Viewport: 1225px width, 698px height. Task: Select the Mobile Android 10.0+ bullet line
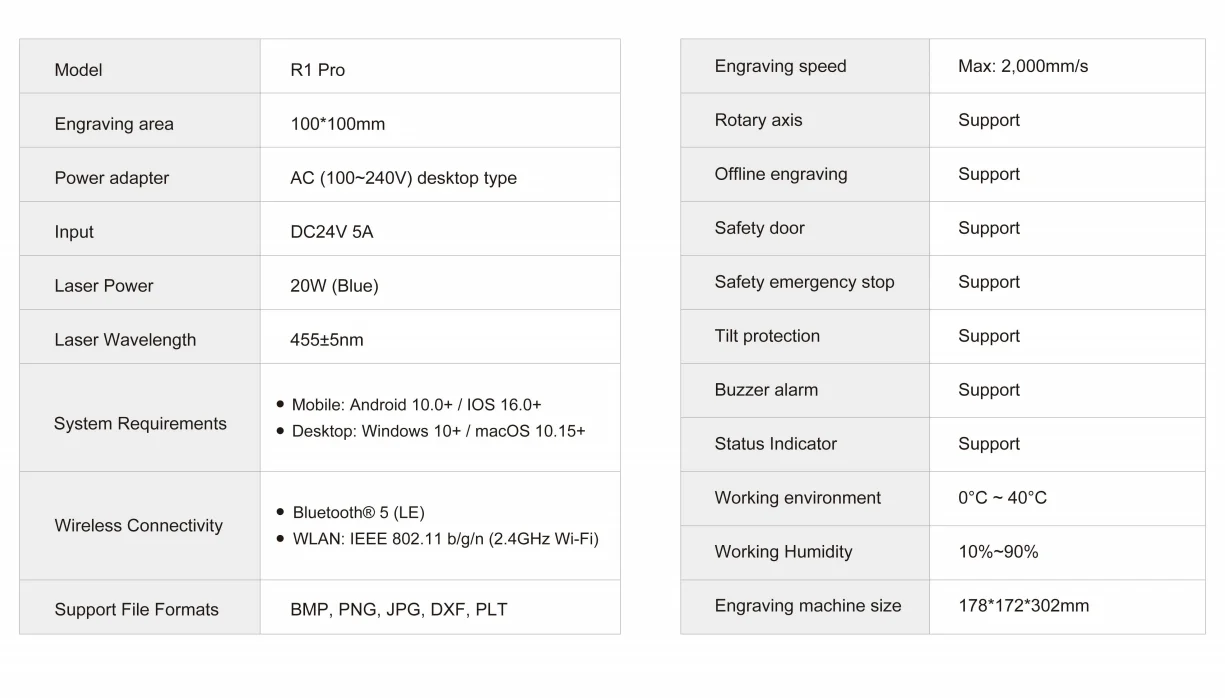pos(409,405)
